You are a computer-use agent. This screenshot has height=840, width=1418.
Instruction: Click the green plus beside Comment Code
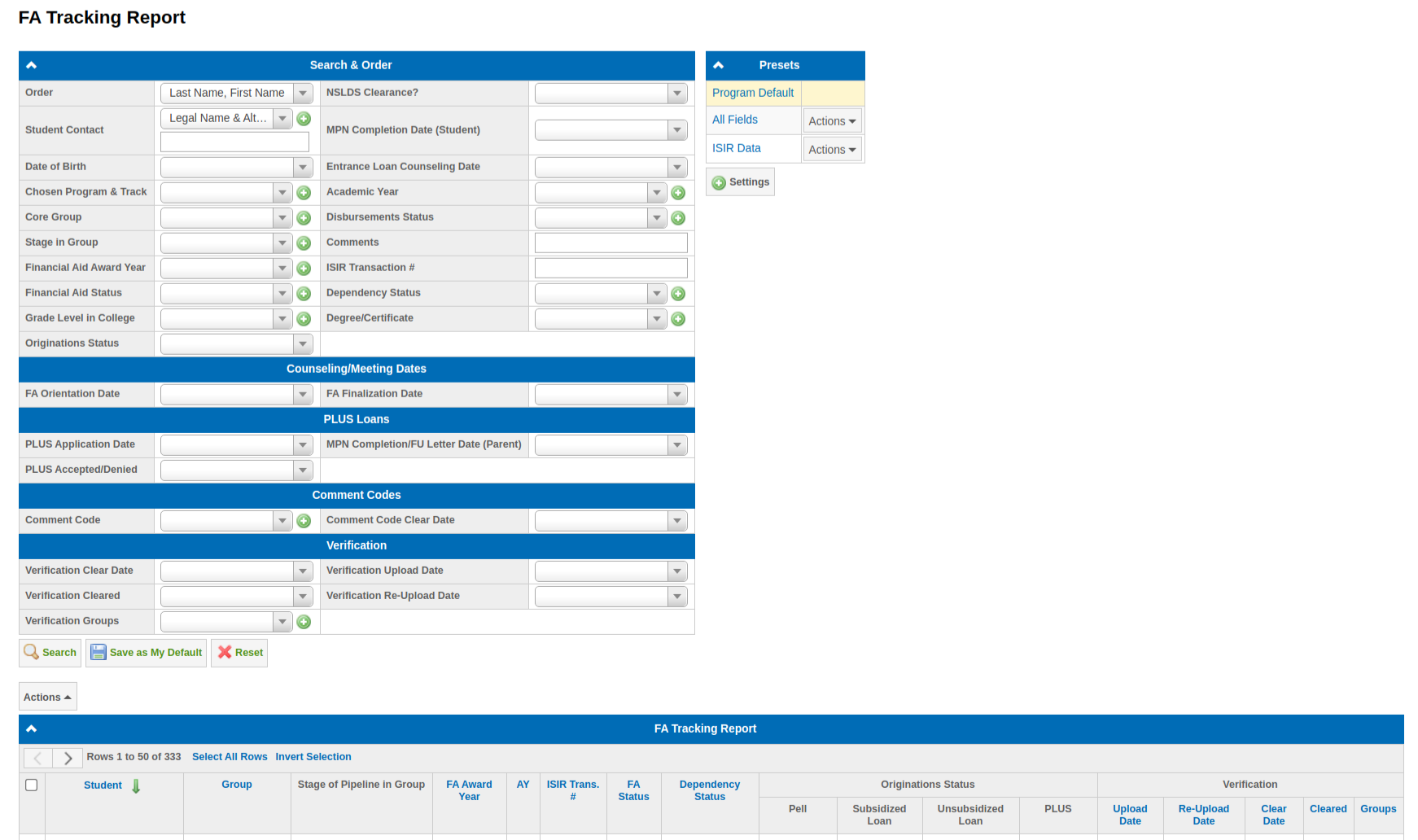coord(304,521)
